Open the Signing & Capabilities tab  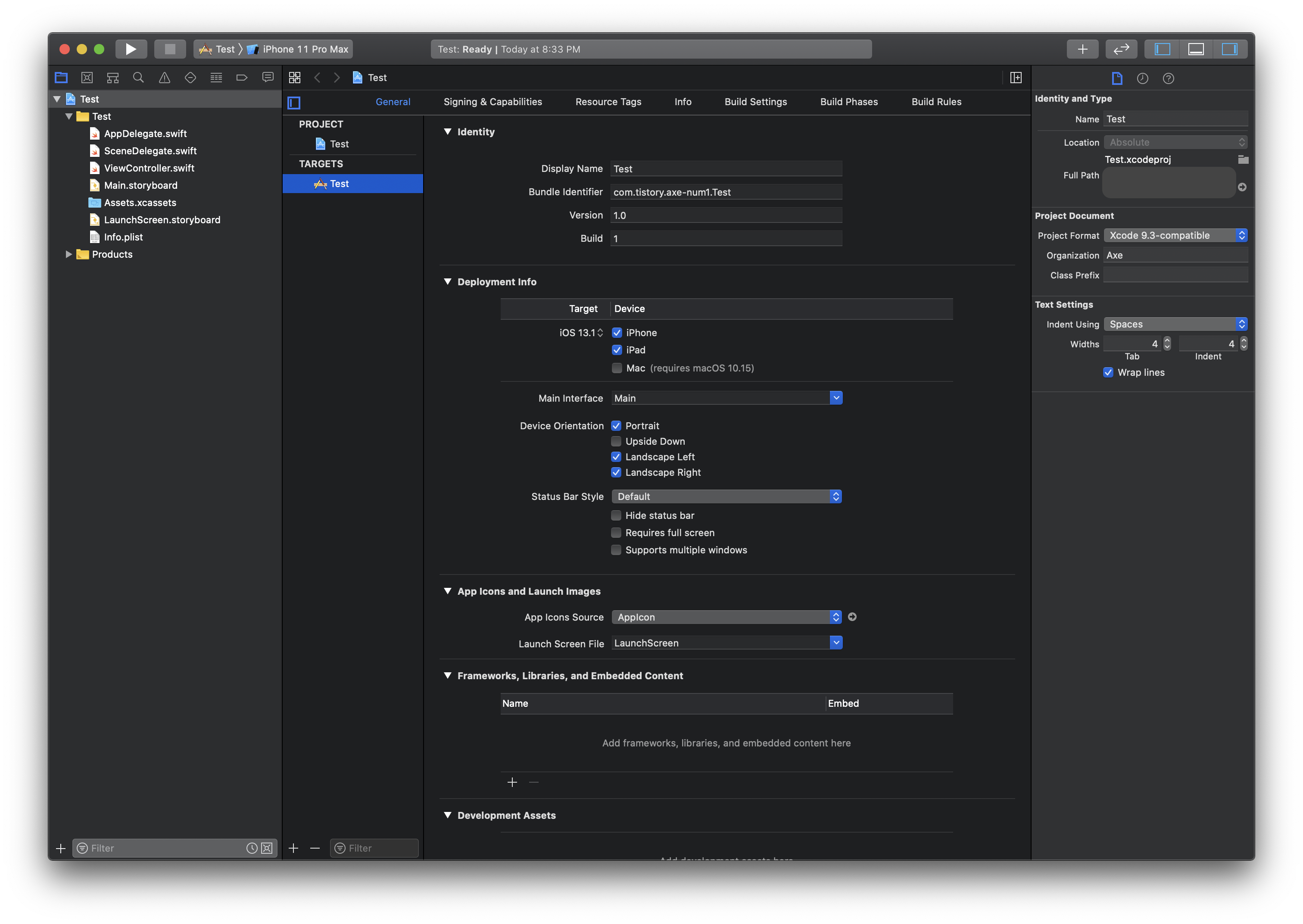pyautogui.click(x=493, y=102)
